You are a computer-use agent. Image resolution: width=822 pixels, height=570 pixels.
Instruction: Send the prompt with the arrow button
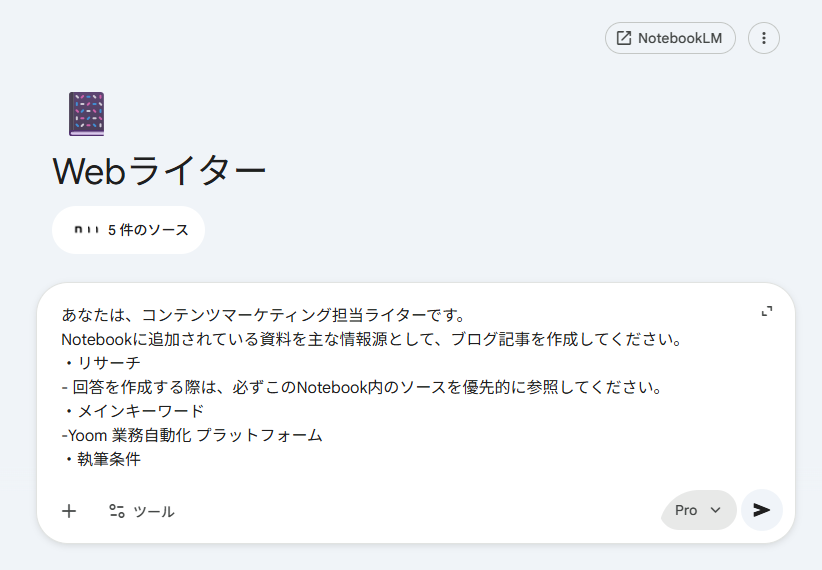pyautogui.click(x=762, y=510)
